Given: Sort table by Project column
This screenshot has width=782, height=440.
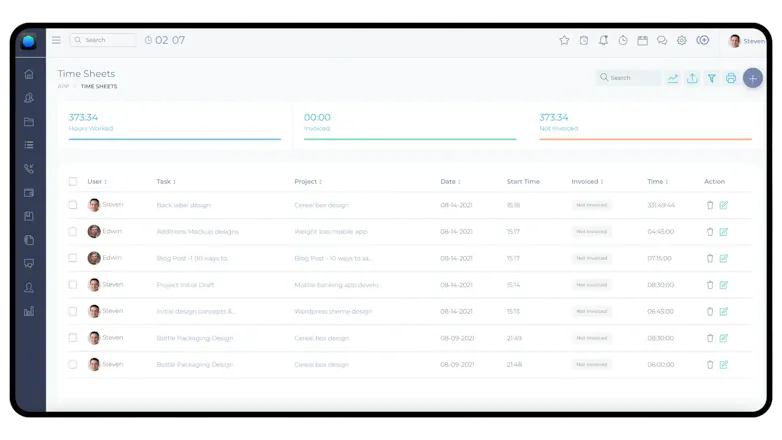Looking at the screenshot, I should coord(308,182).
